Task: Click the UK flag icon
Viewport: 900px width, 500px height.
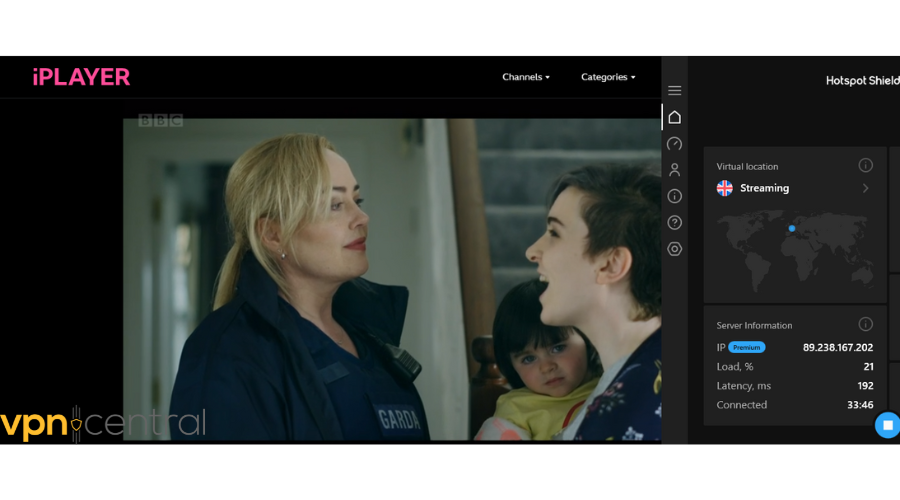Action: [724, 188]
